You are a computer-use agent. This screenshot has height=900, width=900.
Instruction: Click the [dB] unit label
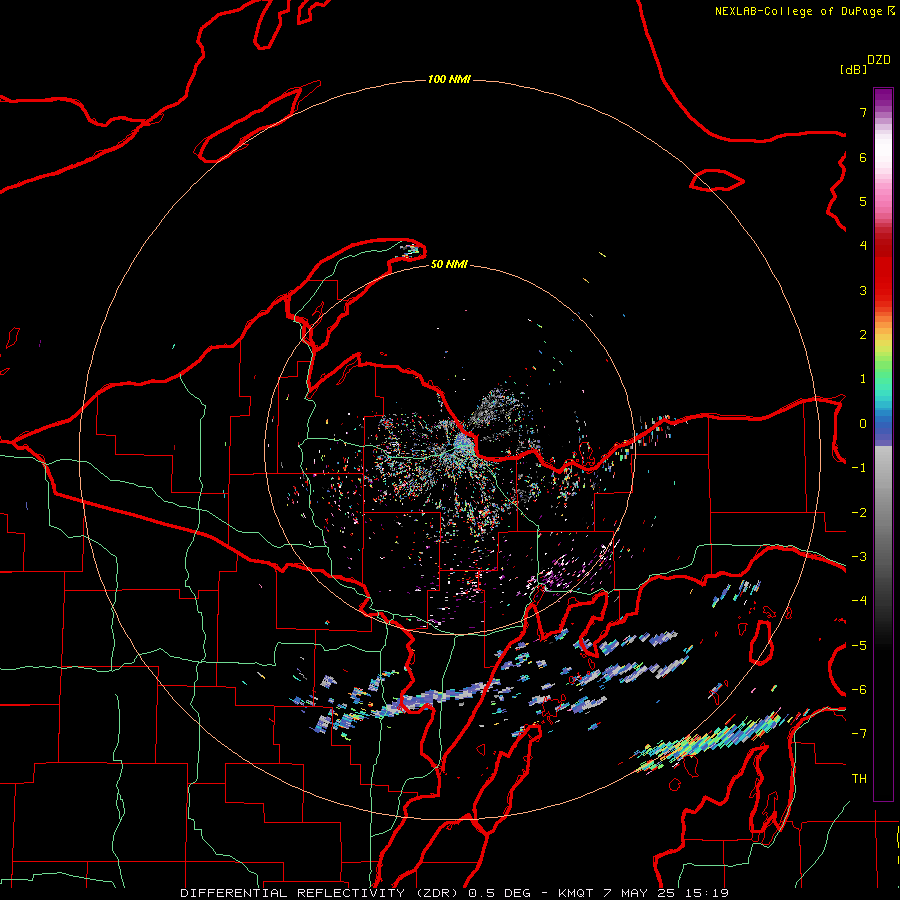coord(853,69)
